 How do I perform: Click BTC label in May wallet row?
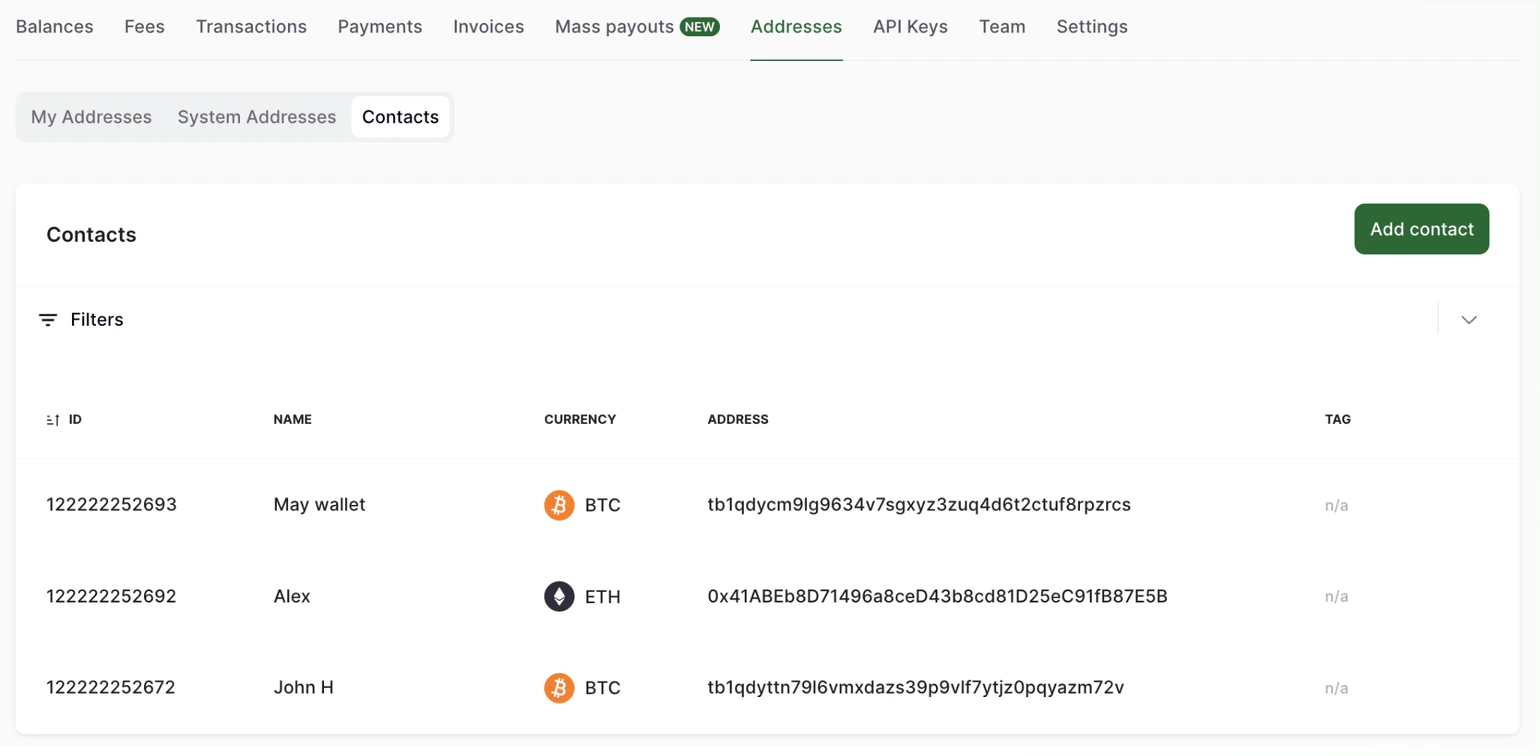tap(603, 505)
